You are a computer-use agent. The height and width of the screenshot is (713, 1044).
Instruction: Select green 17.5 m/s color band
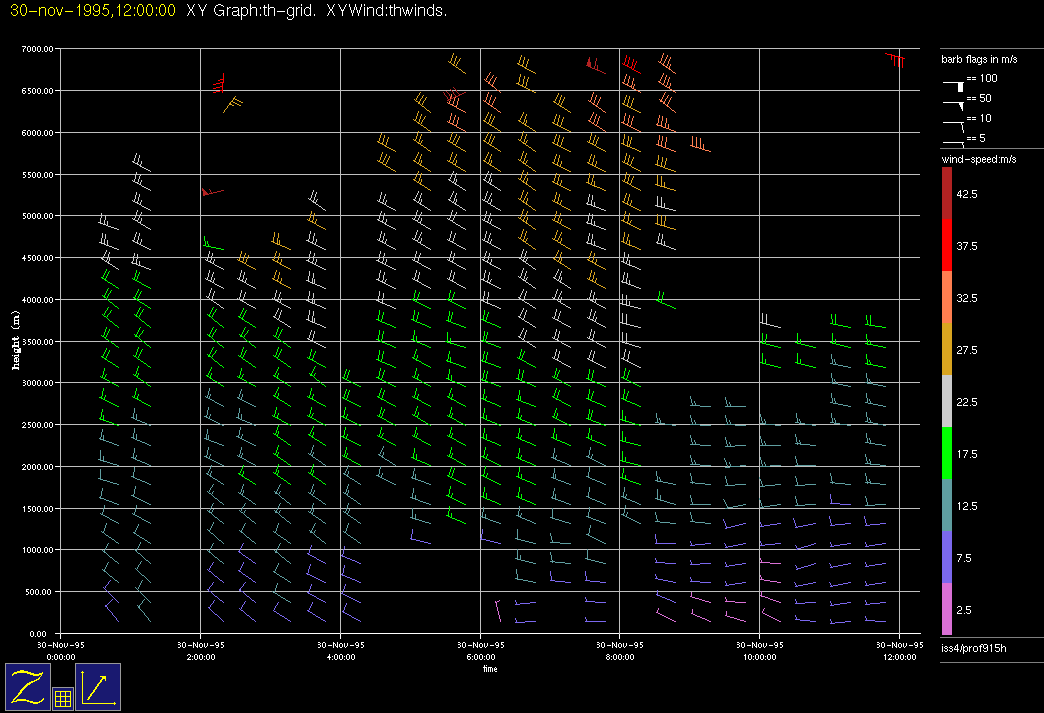coord(946,453)
